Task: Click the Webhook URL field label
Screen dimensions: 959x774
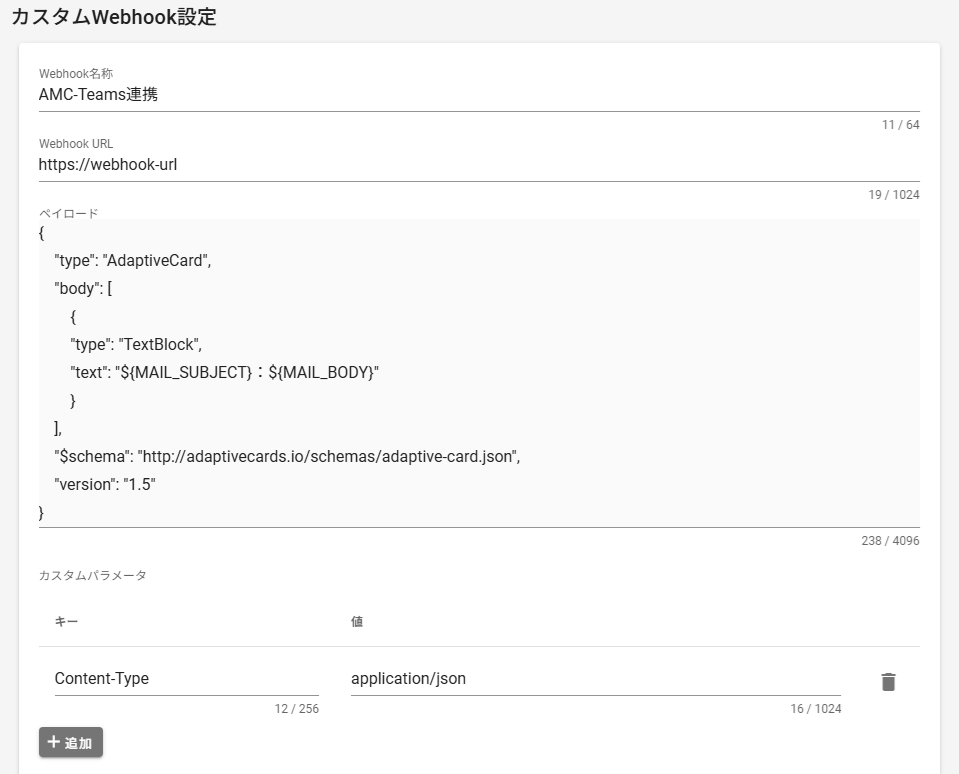Action: pyautogui.click(x=76, y=144)
